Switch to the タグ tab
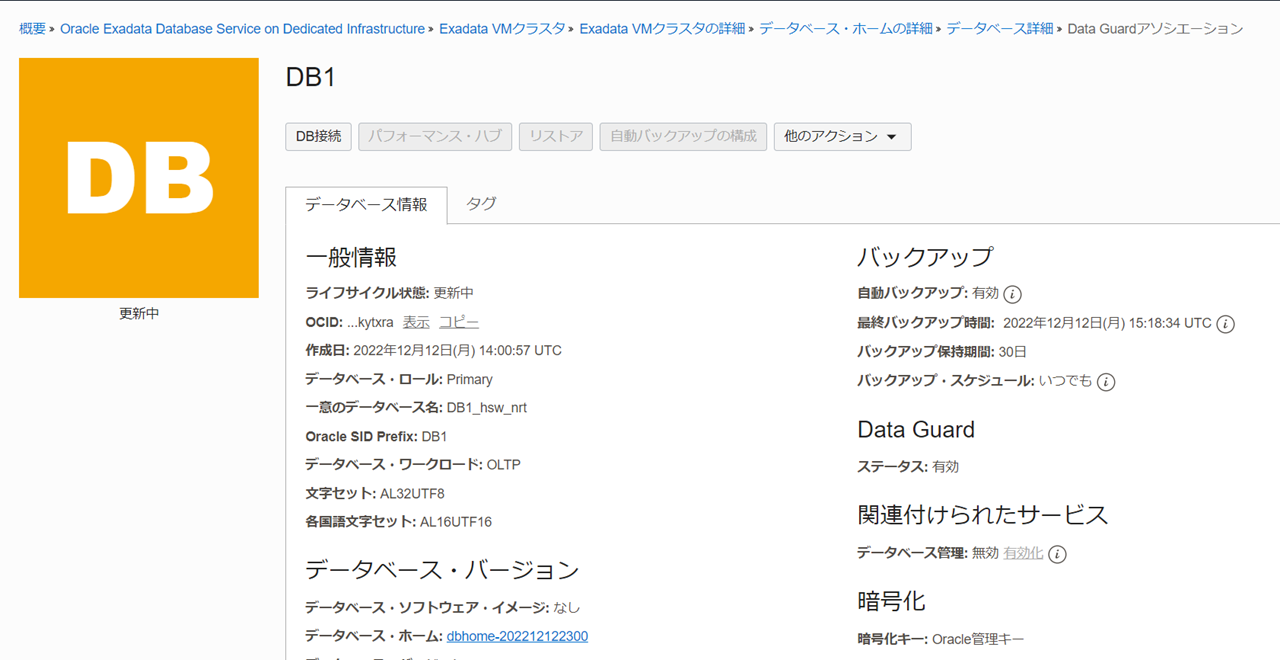 click(481, 204)
